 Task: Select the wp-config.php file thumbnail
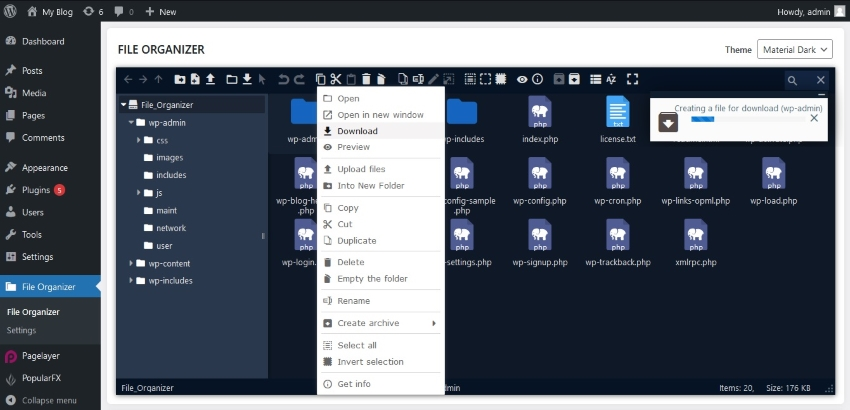click(x=540, y=174)
